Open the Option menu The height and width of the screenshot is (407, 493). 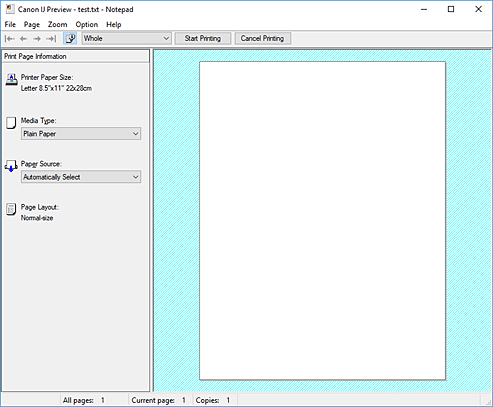coord(87,24)
